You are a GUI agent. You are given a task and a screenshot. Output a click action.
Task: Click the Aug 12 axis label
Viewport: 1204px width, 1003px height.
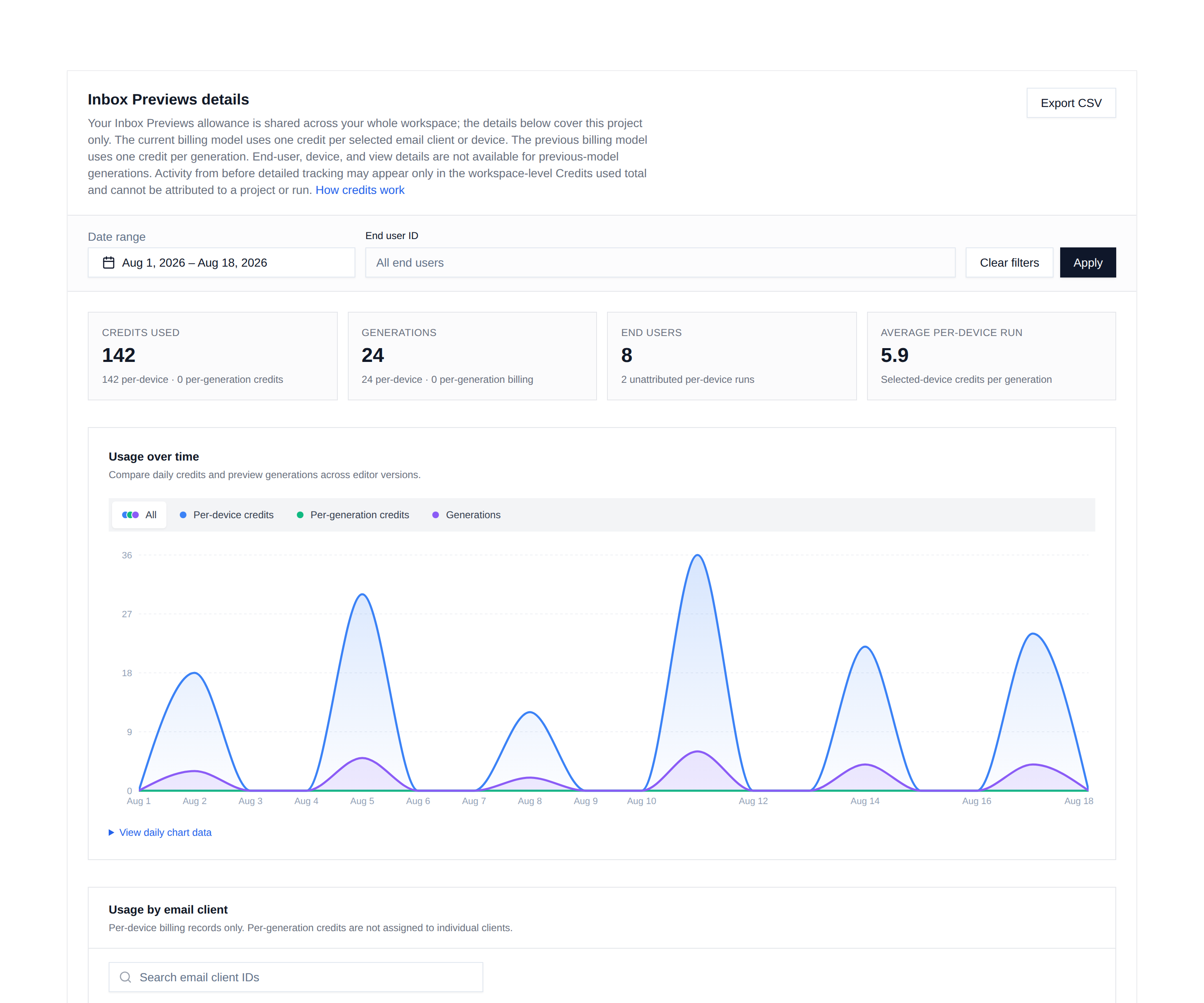tap(753, 801)
